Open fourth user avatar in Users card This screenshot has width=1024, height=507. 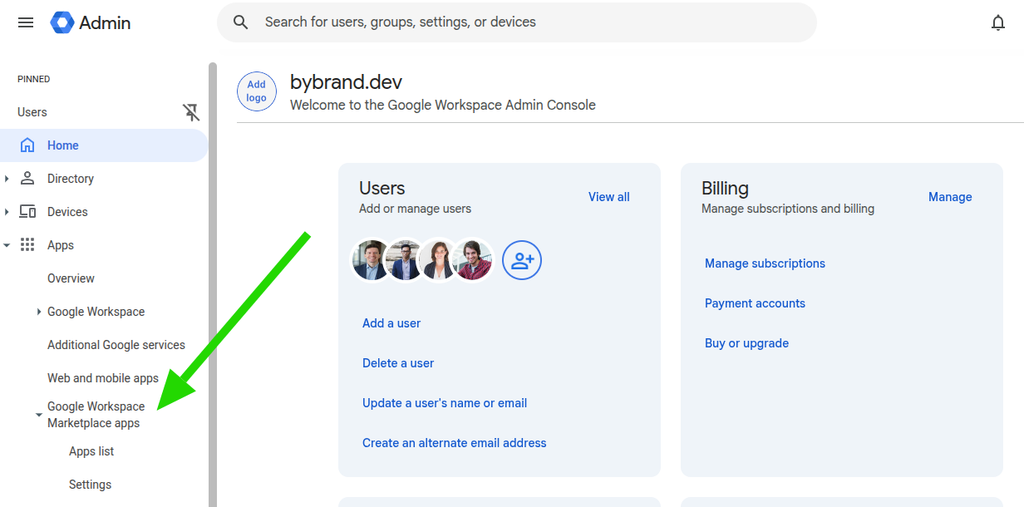473,260
